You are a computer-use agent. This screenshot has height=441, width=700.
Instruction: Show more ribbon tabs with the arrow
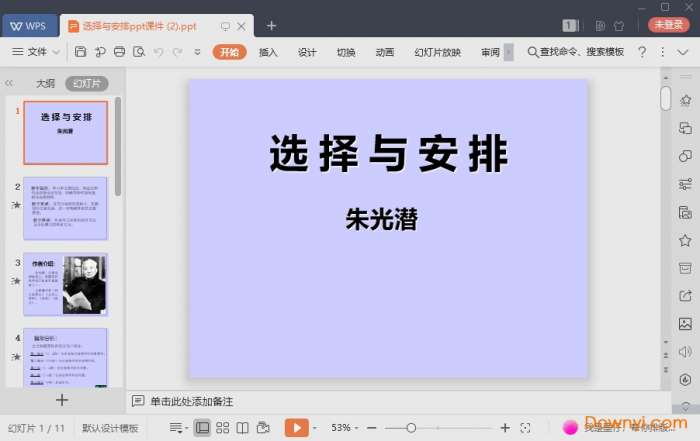pos(508,52)
